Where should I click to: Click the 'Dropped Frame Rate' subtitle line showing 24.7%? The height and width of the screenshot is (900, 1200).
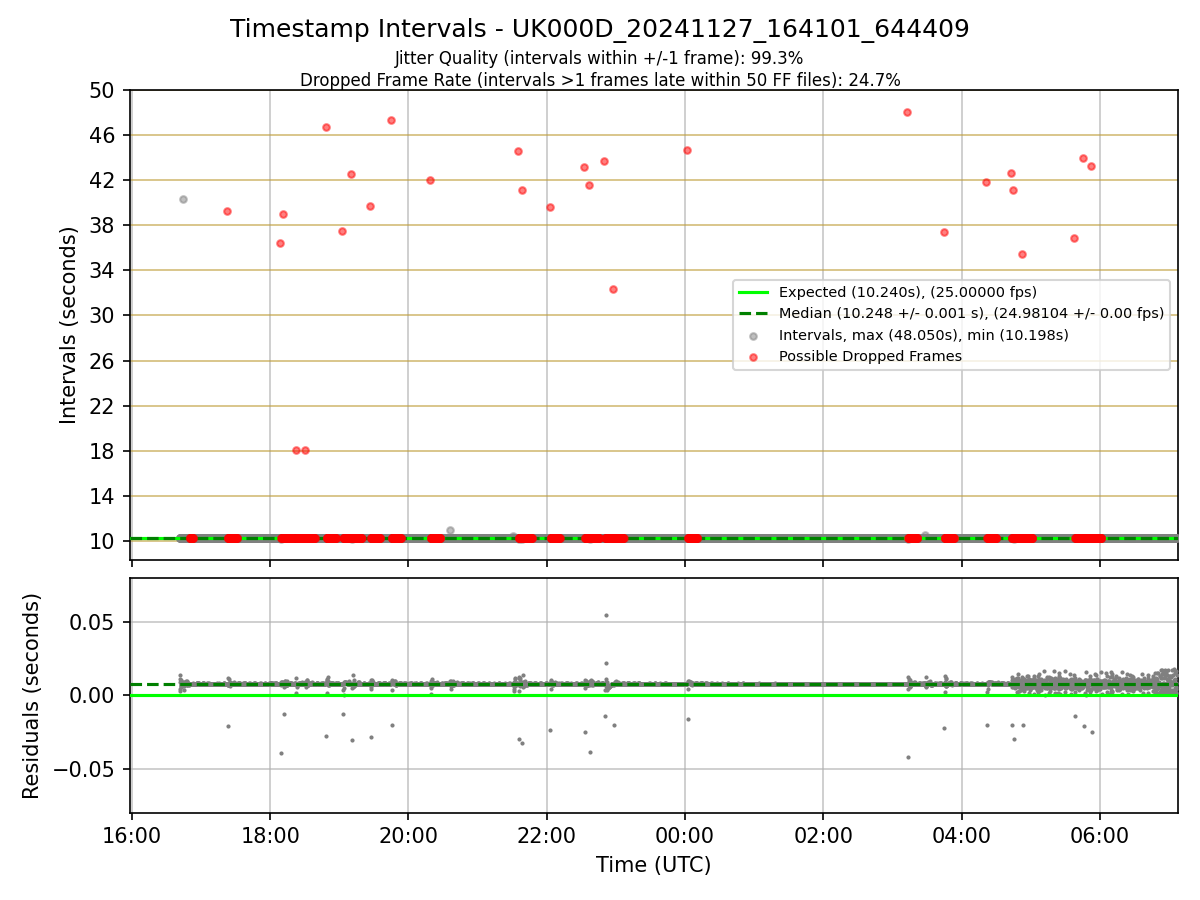click(x=600, y=80)
